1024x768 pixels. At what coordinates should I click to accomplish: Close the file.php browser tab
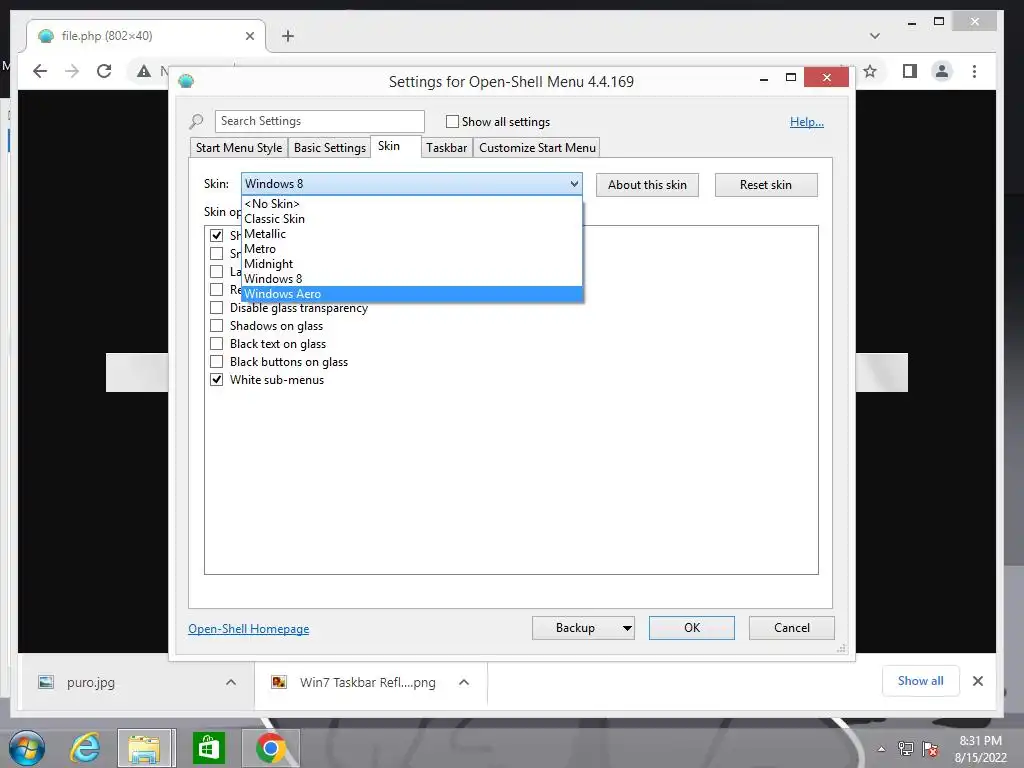(x=249, y=36)
